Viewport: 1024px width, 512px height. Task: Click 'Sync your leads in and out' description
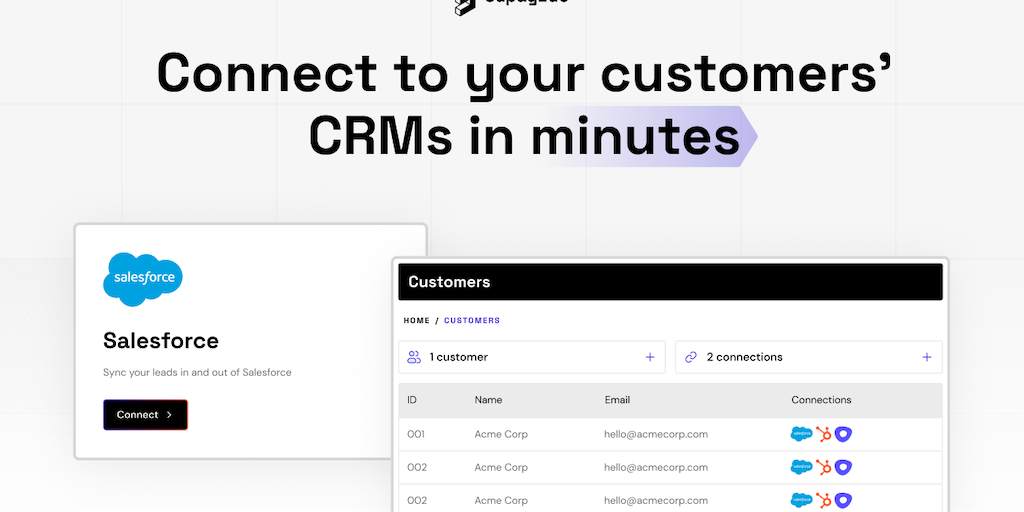(x=197, y=373)
